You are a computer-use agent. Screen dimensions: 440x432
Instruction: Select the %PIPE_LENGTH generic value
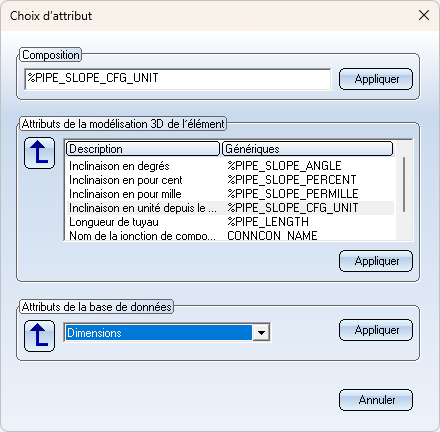[268, 222]
